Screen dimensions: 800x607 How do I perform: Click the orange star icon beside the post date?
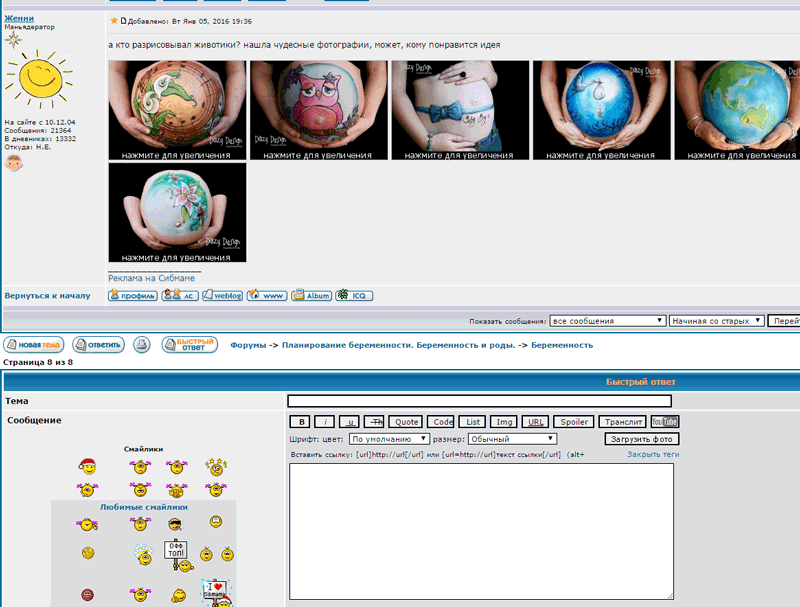114,21
